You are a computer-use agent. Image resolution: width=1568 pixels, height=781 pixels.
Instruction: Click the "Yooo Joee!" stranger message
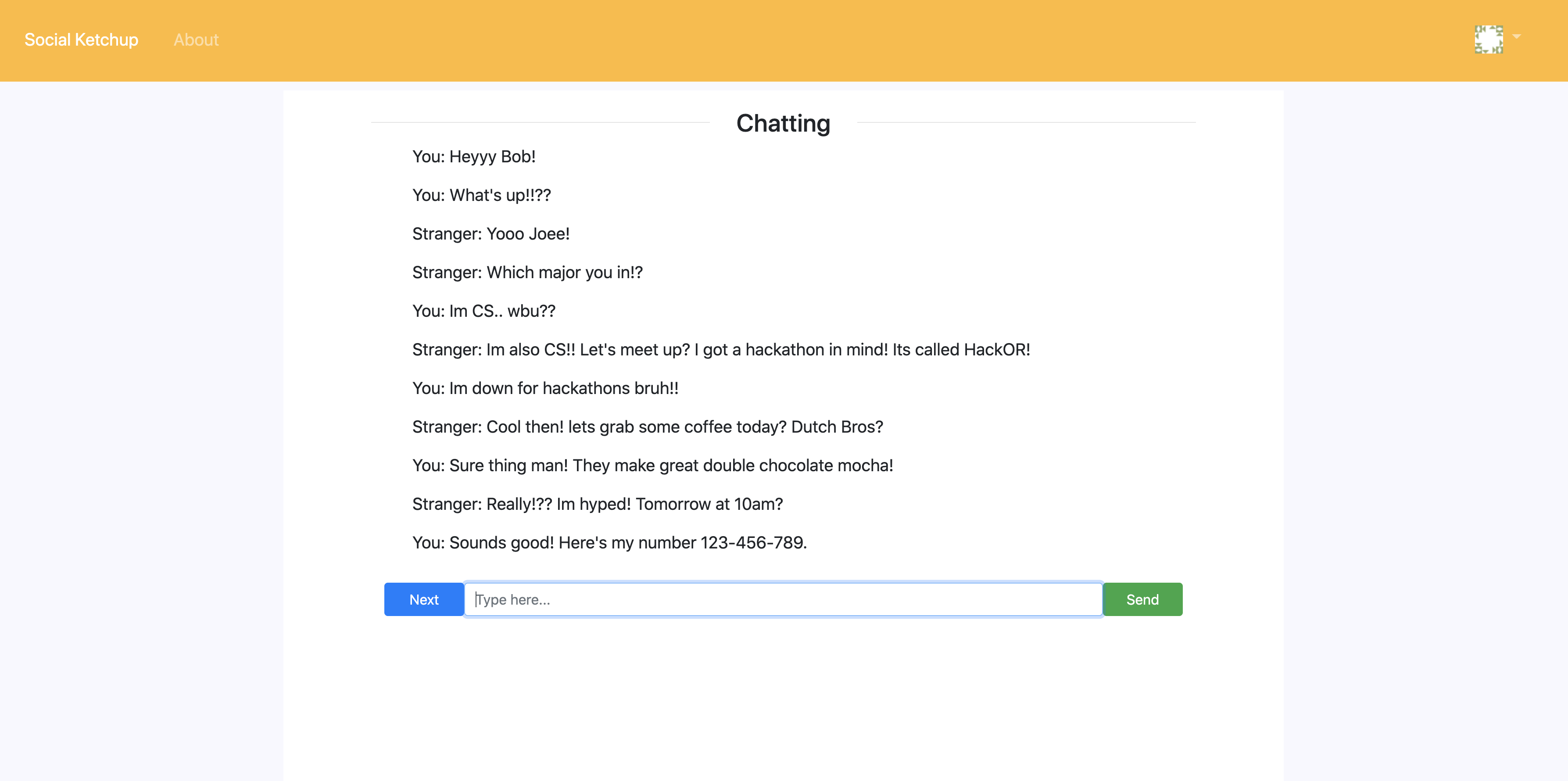coord(490,234)
